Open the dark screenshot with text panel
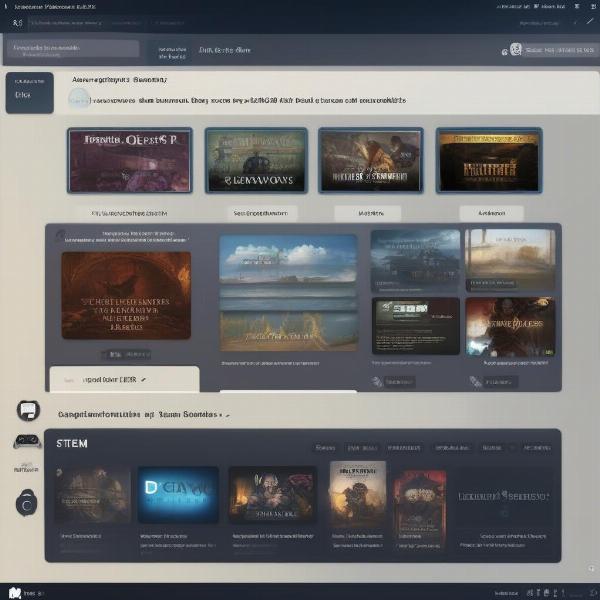The height and width of the screenshot is (600, 600). [416, 326]
